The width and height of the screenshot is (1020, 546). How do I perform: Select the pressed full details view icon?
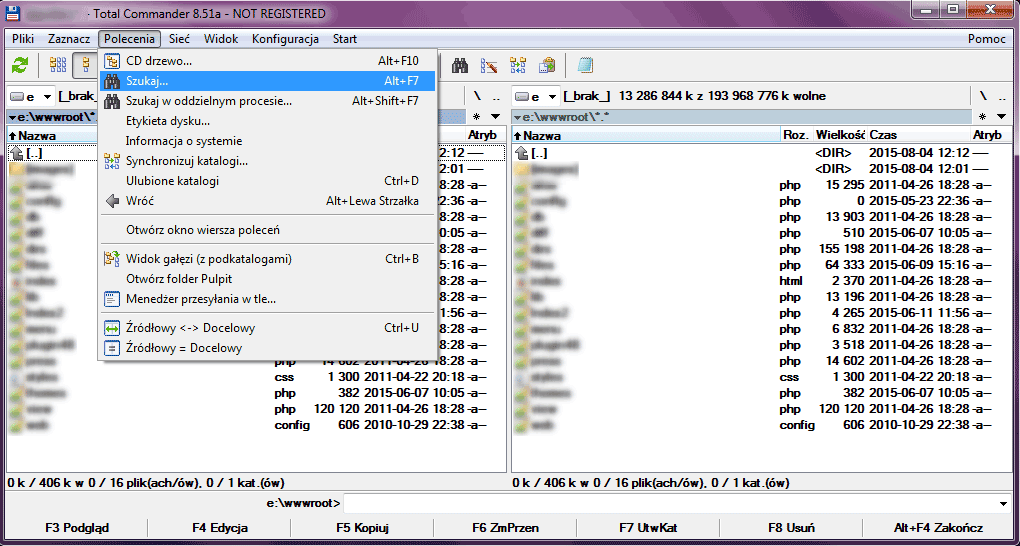pyautogui.click(x=84, y=66)
